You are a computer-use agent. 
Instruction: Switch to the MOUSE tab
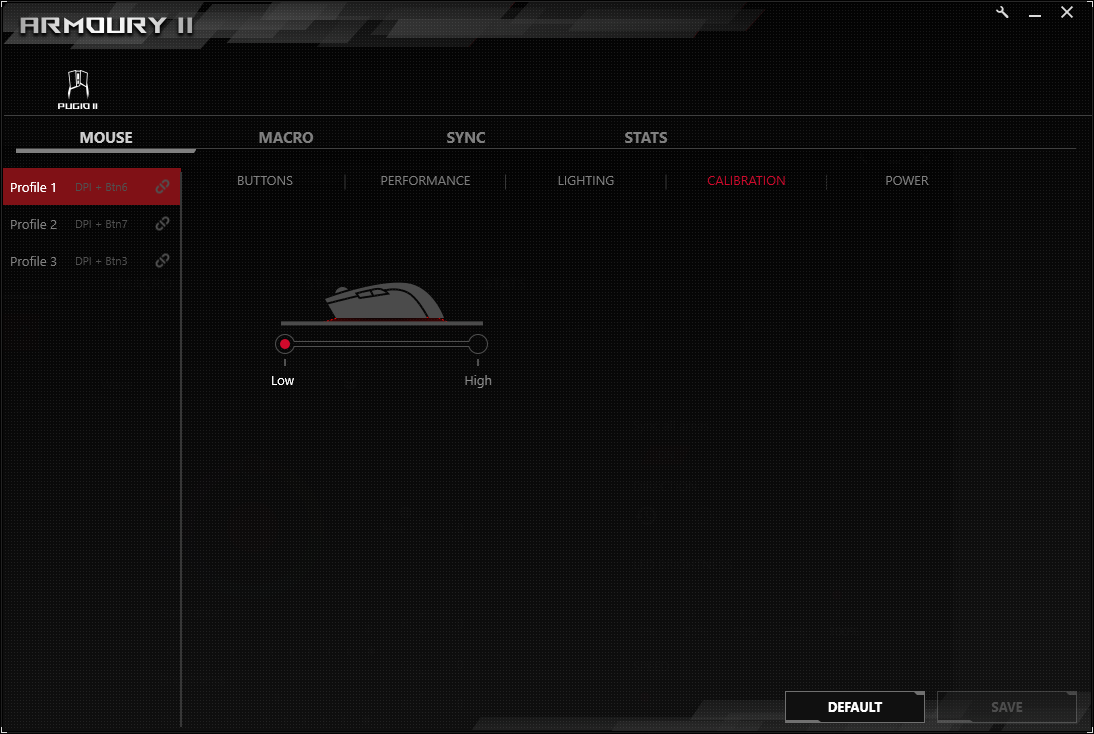pos(106,137)
